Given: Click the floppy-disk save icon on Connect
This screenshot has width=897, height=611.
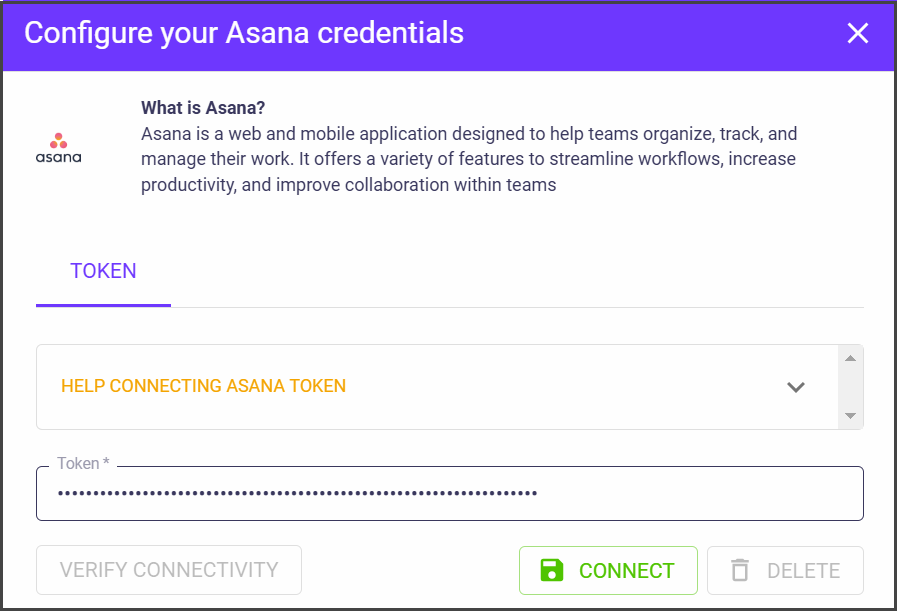Looking at the screenshot, I should [x=552, y=570].
